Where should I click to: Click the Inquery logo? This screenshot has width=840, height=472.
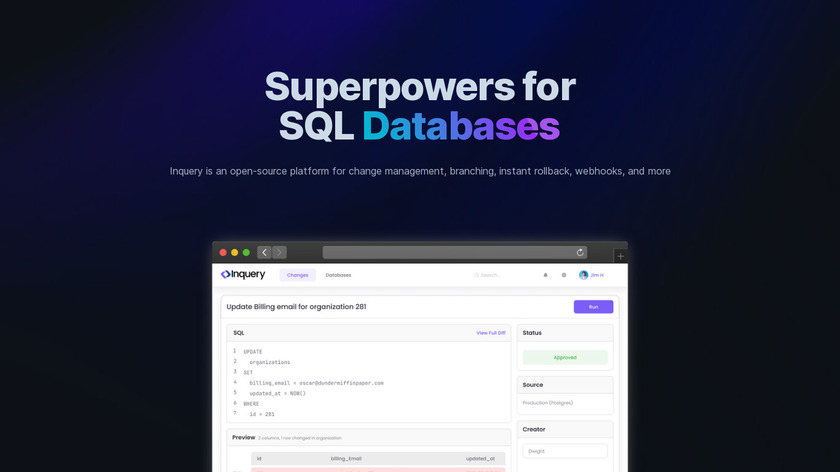[243, 274]
